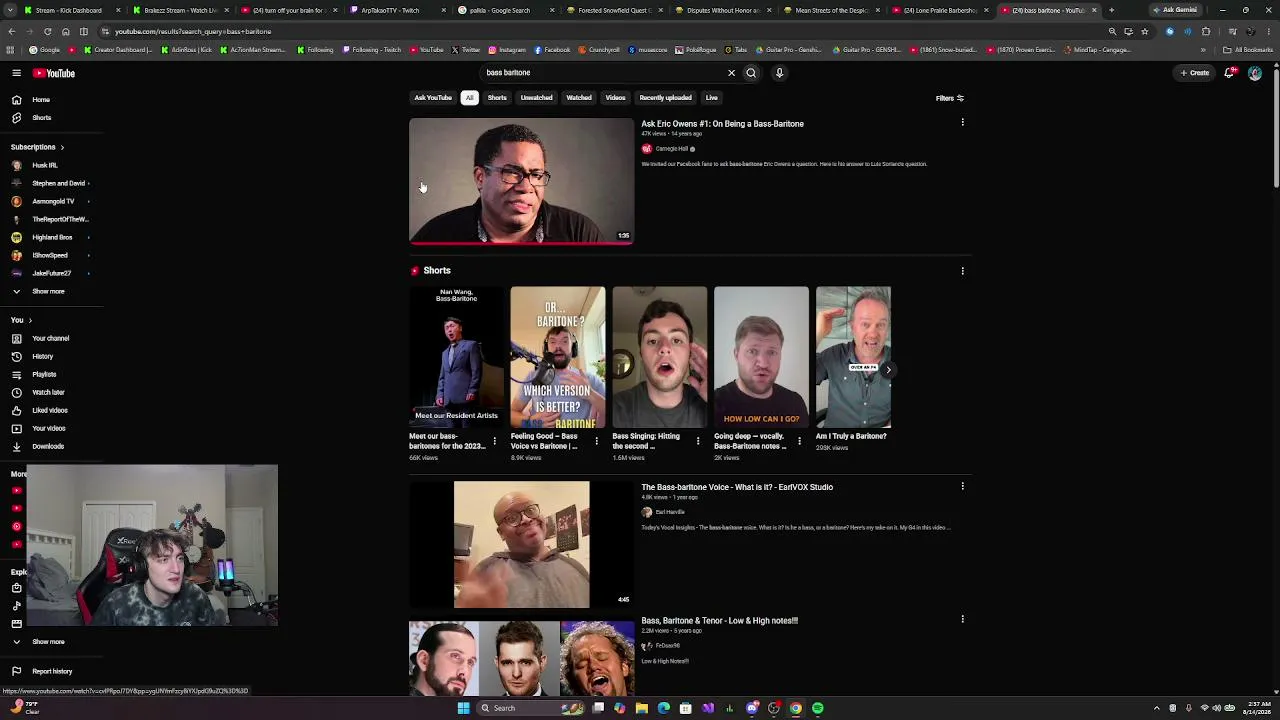Reload the page in the browser
The width and height of the screenshot is (1280, 720).
coord(47,31)
